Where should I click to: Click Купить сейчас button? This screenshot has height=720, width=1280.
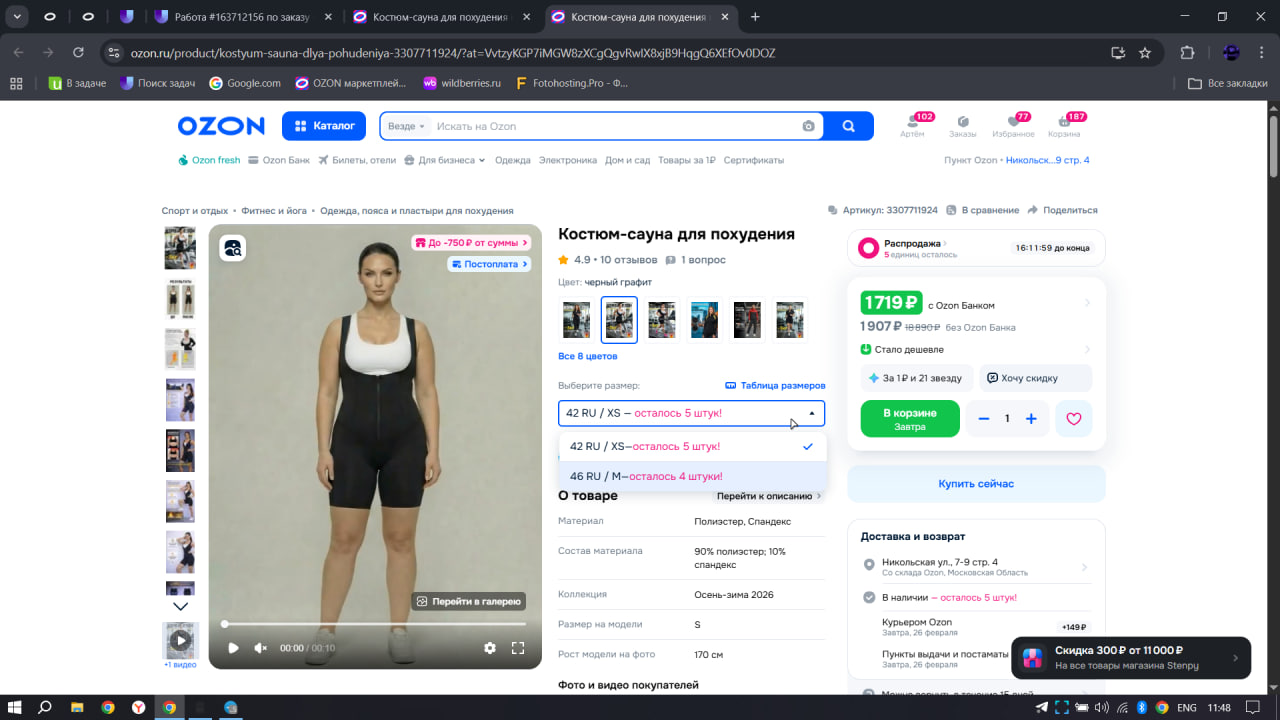coord(976,484)
